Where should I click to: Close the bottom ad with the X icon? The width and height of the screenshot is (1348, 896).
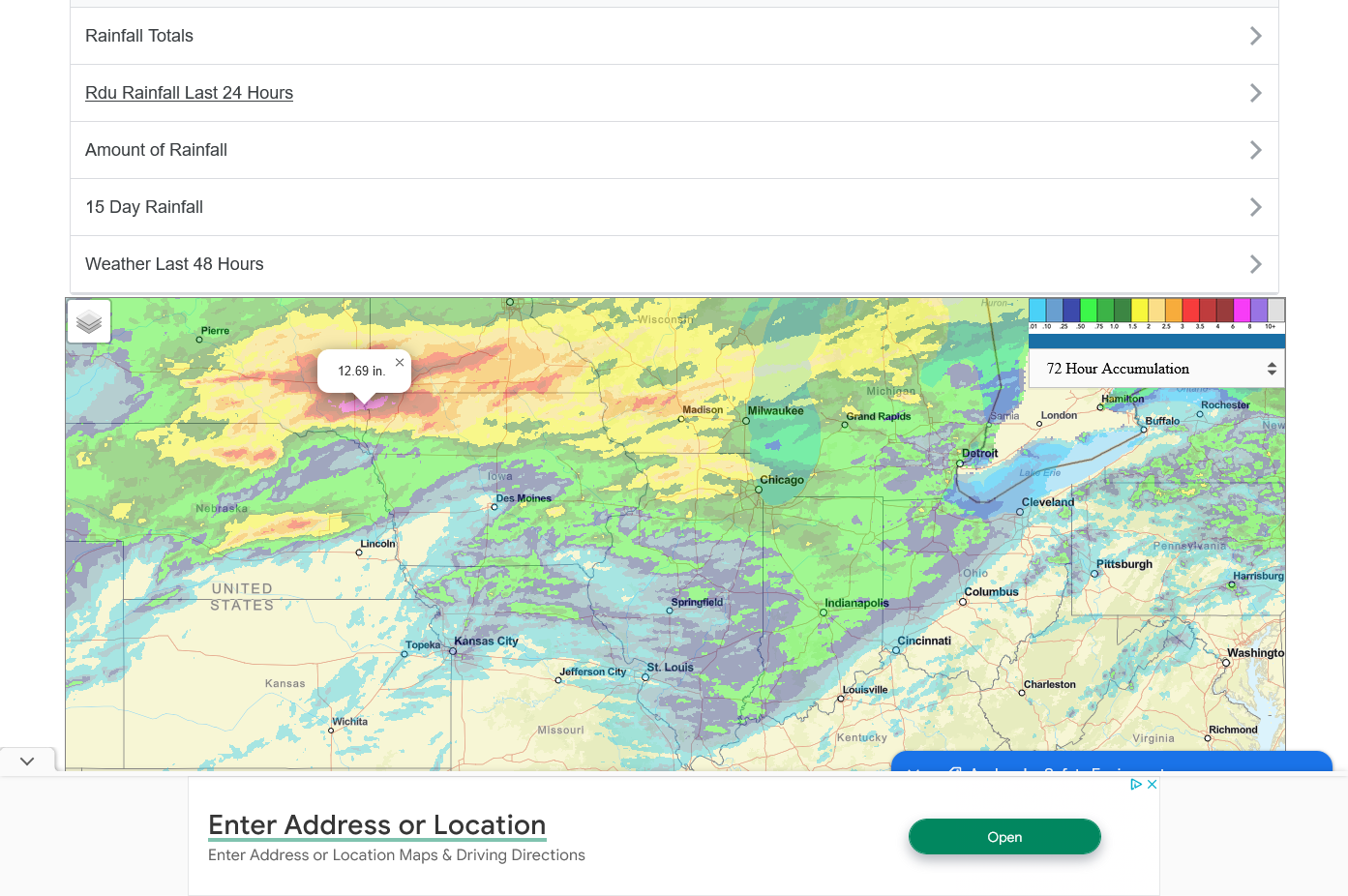click(x=1153, y=785)
